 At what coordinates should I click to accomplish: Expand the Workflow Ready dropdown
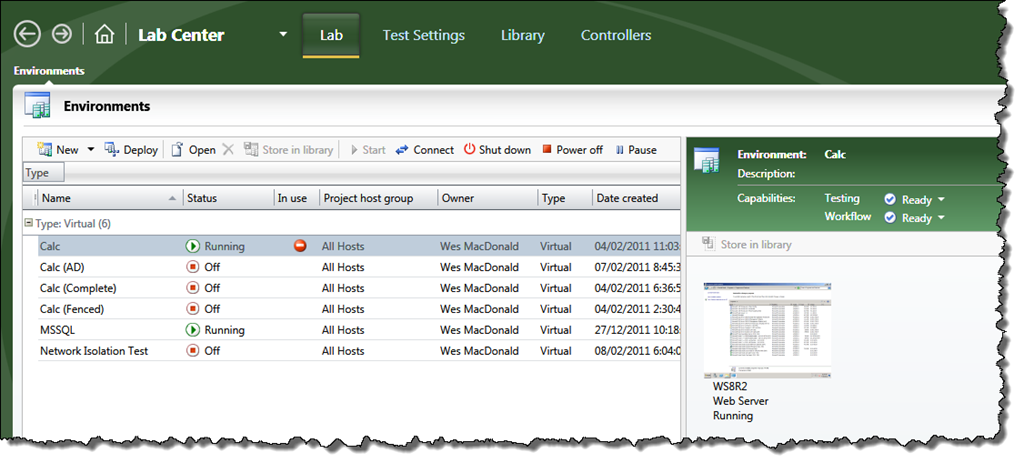click(941, 218)
